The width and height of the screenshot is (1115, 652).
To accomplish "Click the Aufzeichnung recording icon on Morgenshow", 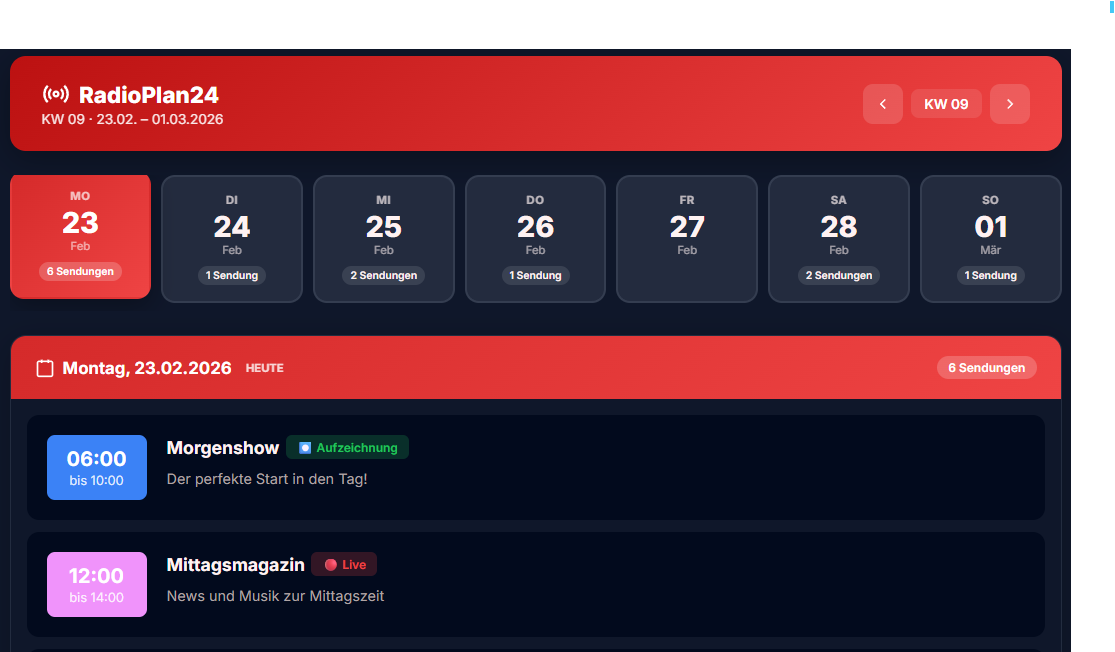I will tap(305, 448).
